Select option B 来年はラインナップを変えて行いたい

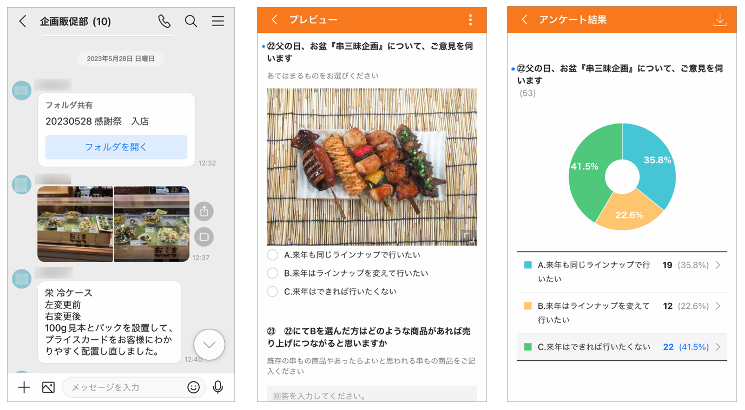(x=273, y=273)
